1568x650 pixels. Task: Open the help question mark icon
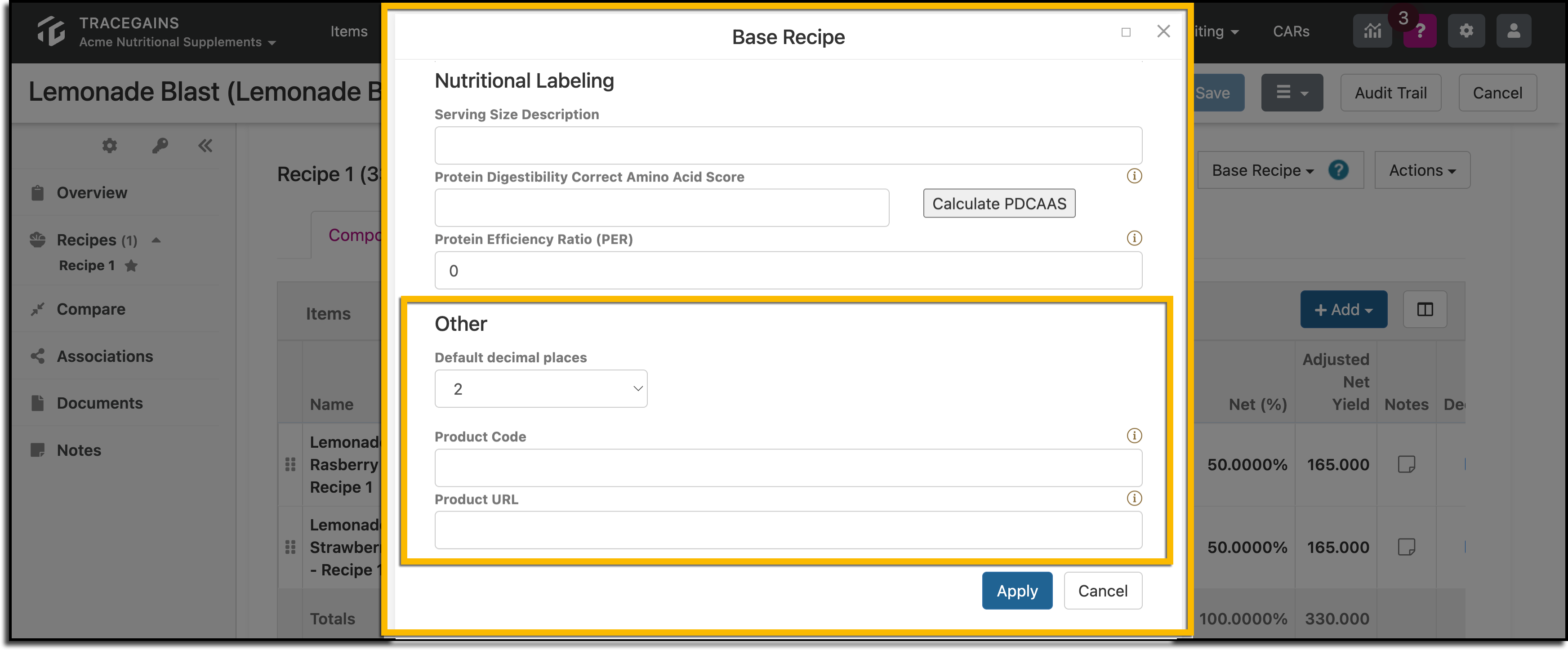[x=1420, y=31]
